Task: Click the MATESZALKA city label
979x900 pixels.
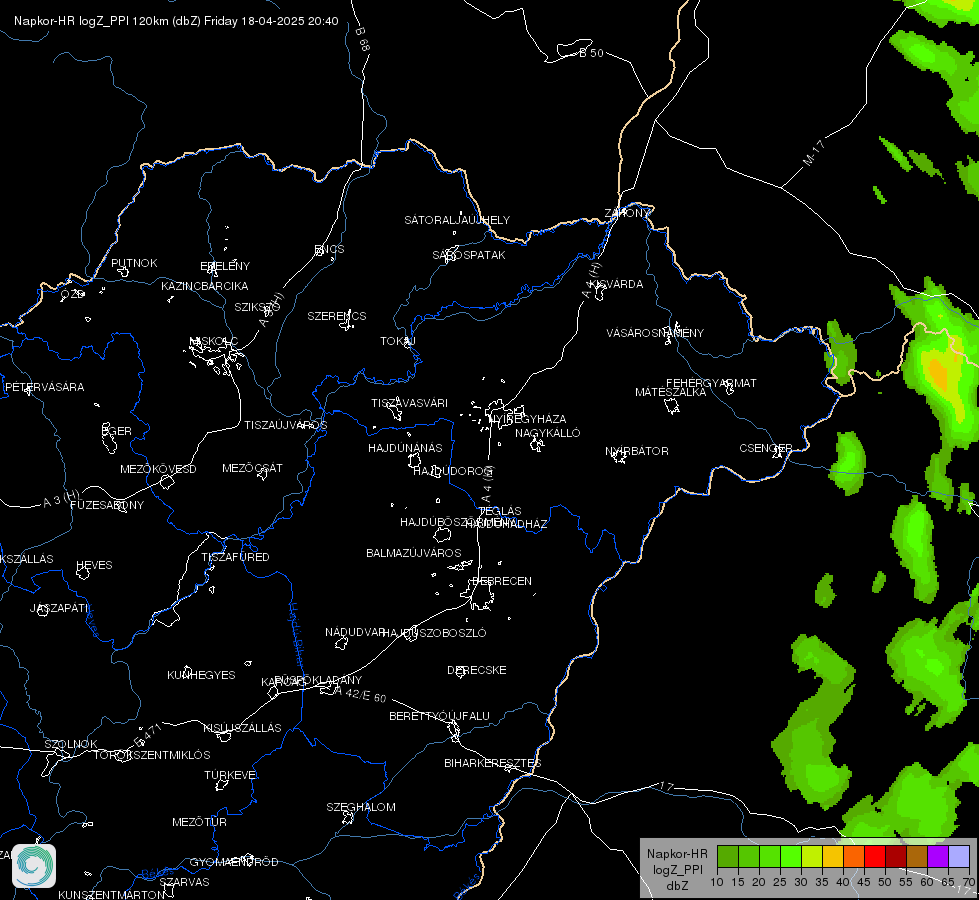Action: point(671,392)
